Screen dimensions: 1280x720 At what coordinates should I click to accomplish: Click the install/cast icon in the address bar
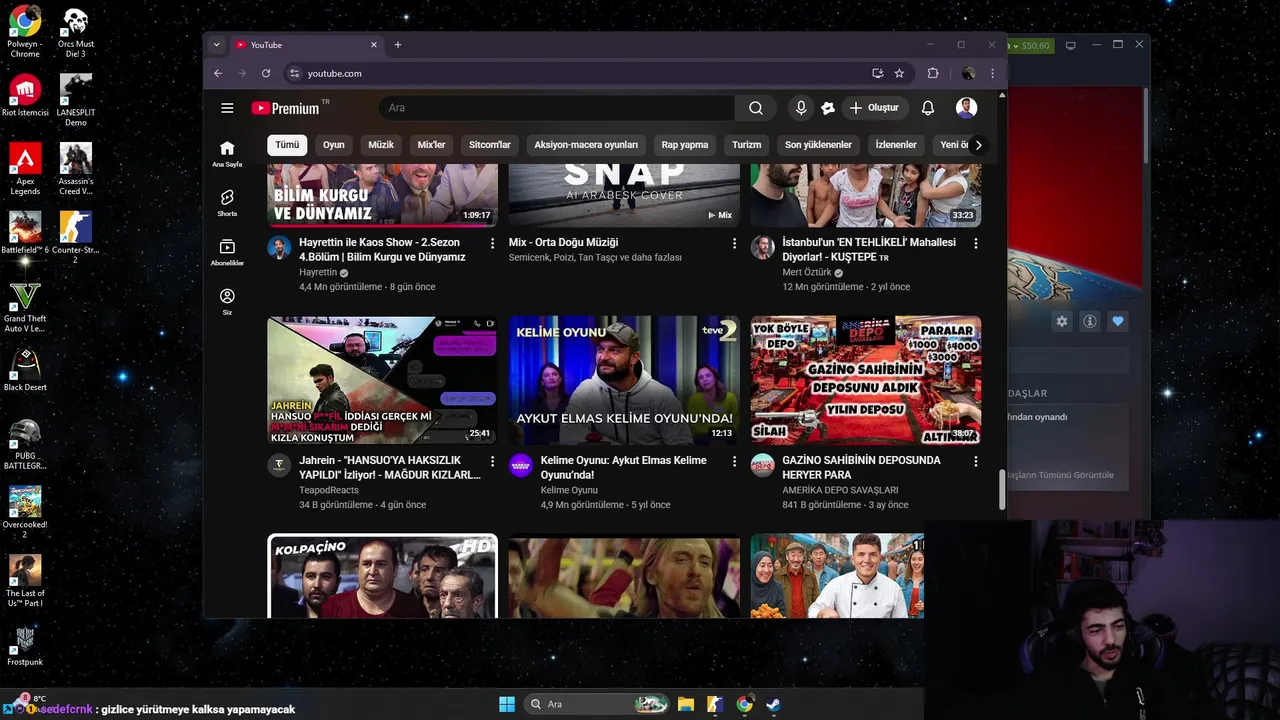click(x=877, y=73)
